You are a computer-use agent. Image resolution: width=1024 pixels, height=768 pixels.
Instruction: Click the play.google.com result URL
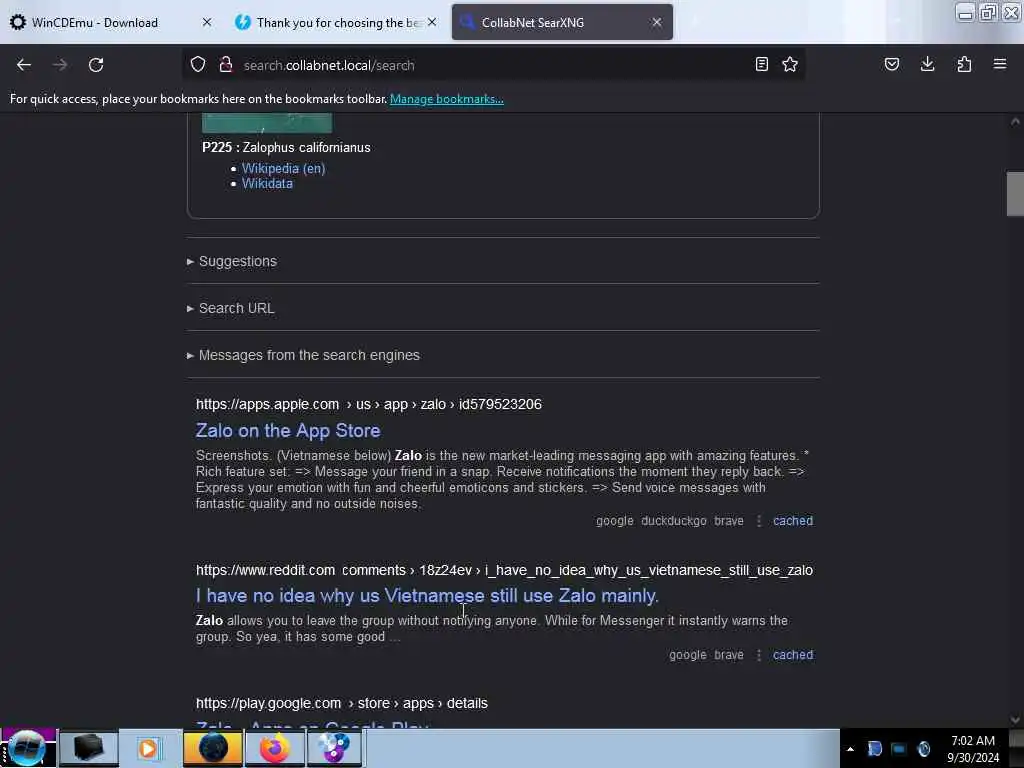click(342, 703)
